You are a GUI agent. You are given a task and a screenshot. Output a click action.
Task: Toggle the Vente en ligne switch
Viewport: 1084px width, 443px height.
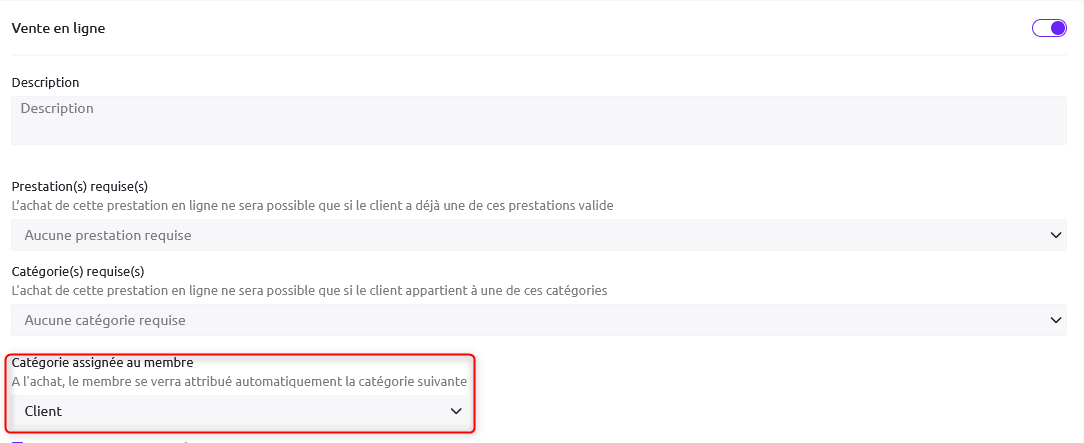coord(1049,28)
